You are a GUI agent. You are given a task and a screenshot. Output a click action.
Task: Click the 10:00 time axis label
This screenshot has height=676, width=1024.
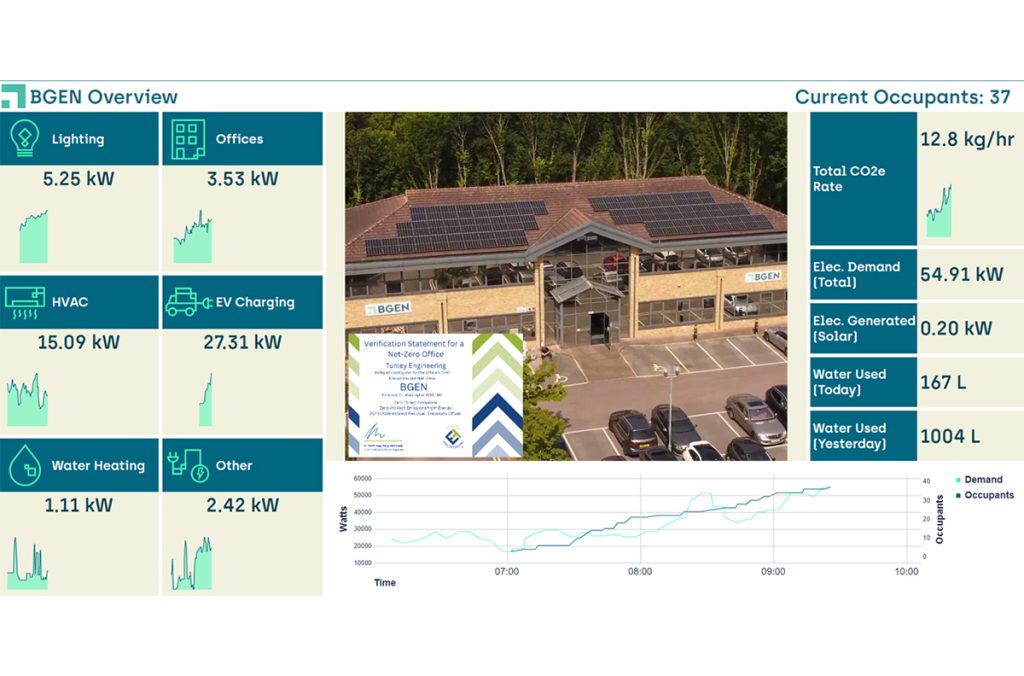click(x=906, y=571)
